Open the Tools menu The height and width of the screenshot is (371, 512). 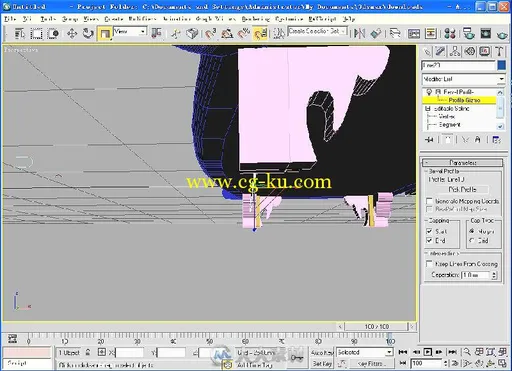48,19
